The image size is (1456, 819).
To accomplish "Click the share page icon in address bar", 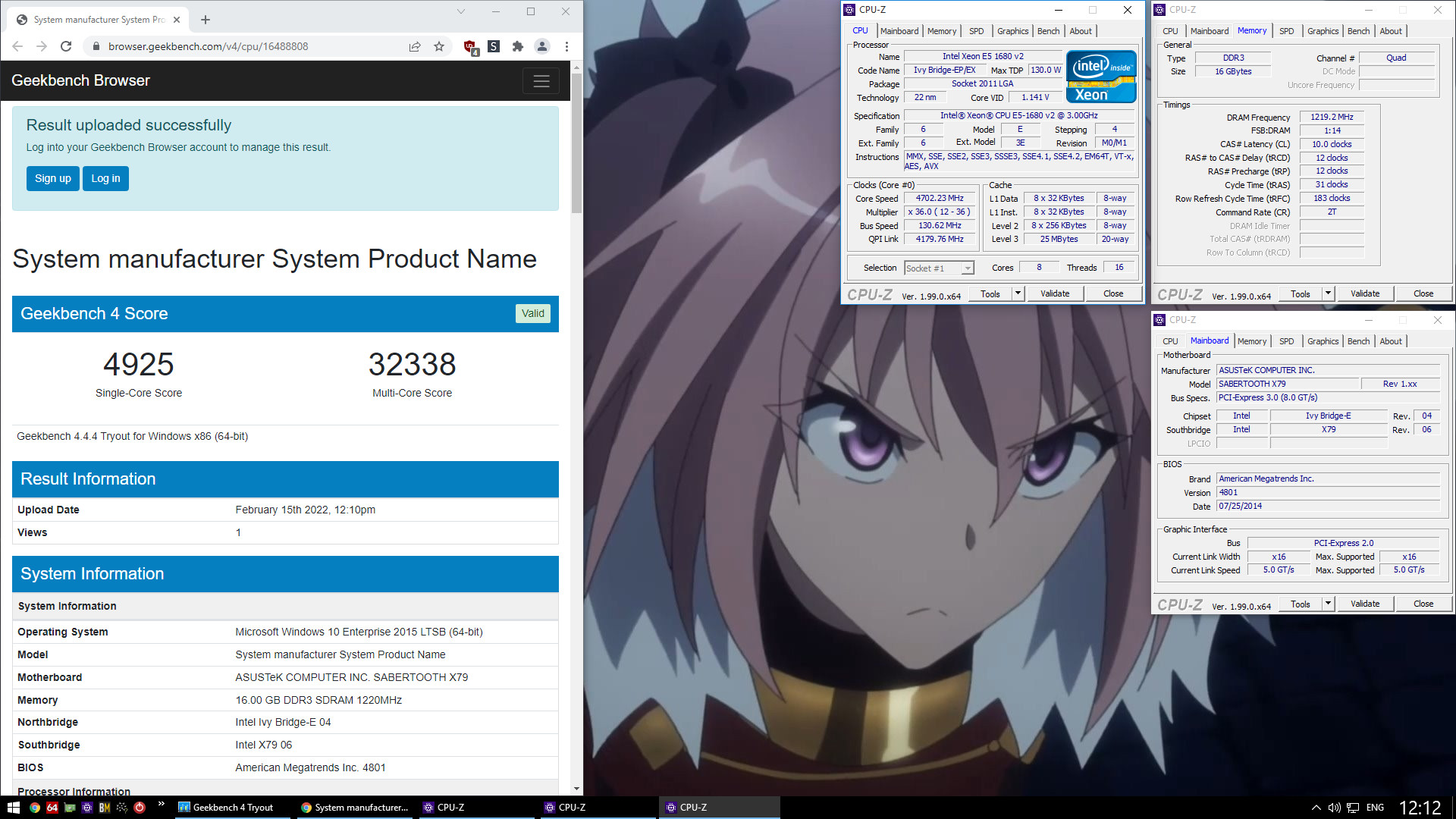I will [415, 46].
